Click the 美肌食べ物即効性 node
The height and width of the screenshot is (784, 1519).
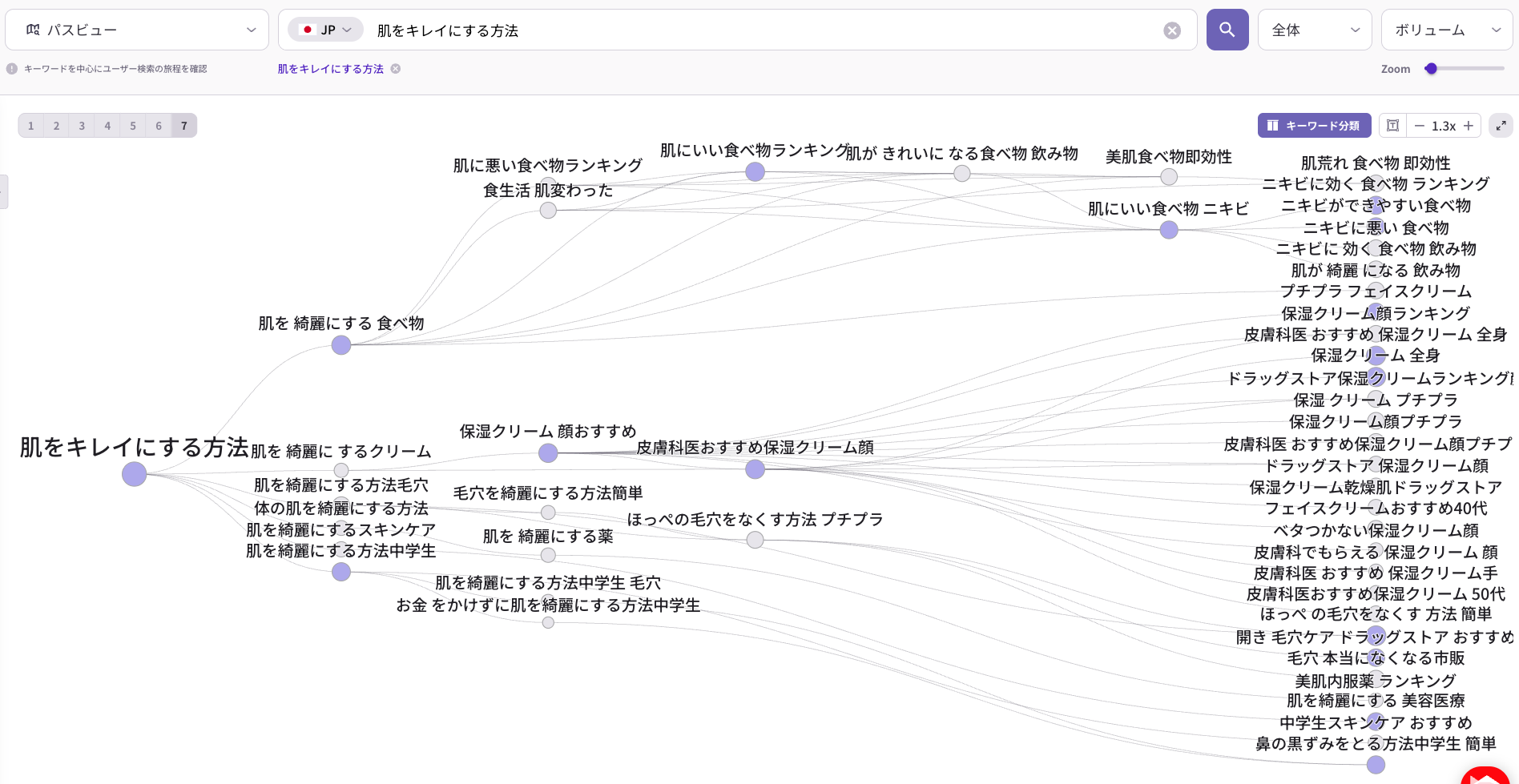(x=1169, y=177)
